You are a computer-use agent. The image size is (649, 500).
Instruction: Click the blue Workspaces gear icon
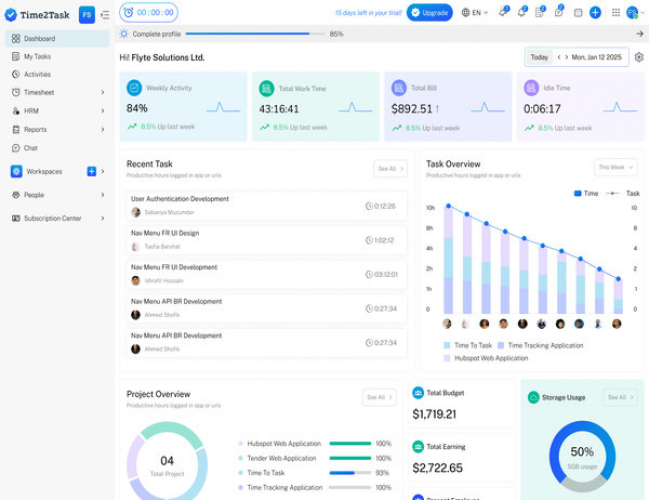17,171
